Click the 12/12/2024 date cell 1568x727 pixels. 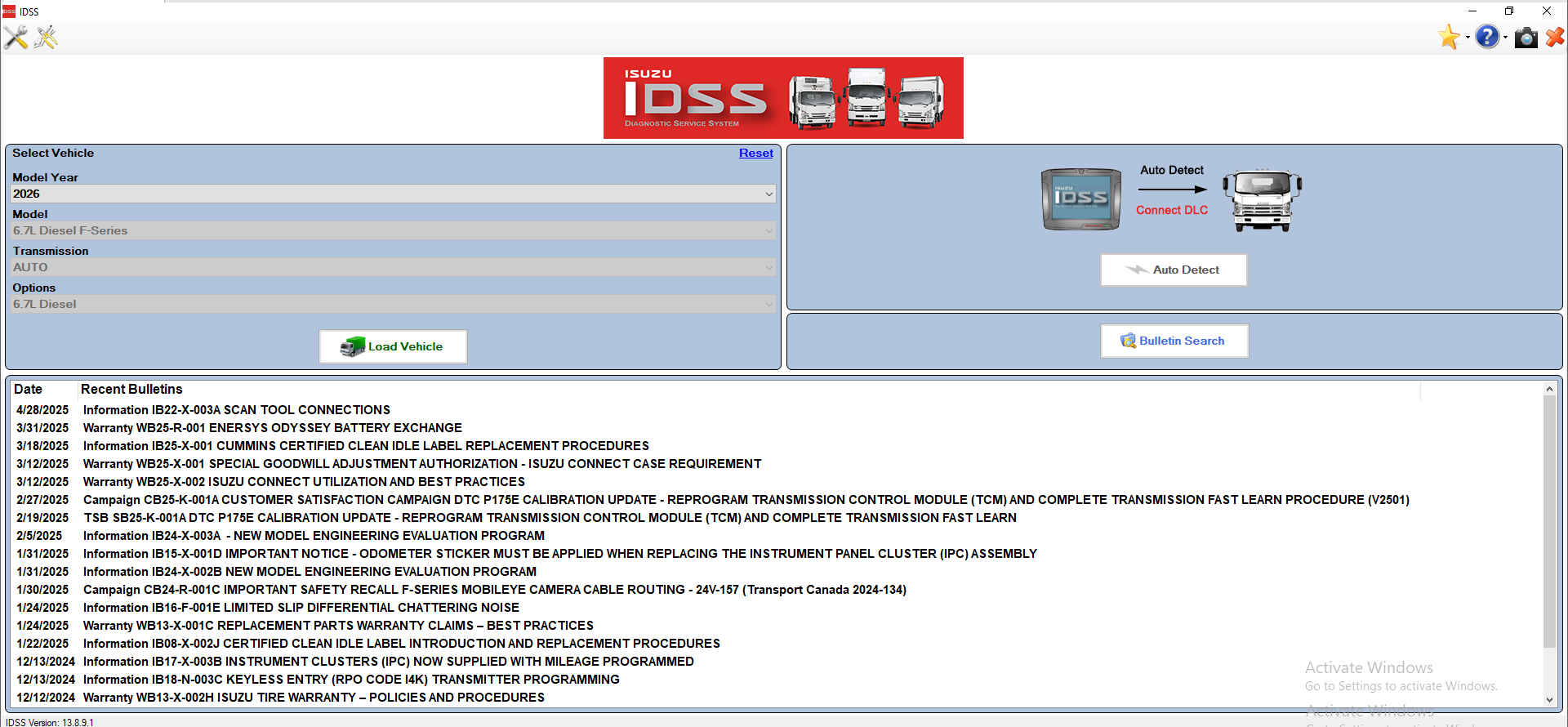pos(46,698)
